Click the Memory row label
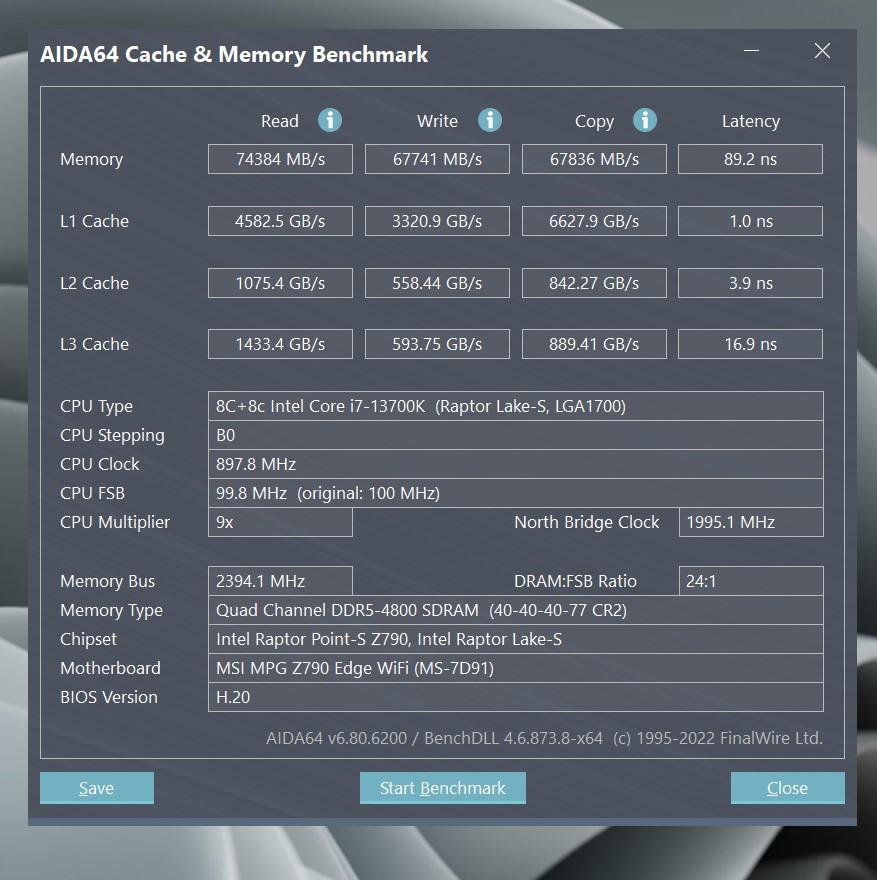Viewport: 877px width, 880px height. point(91,160)
